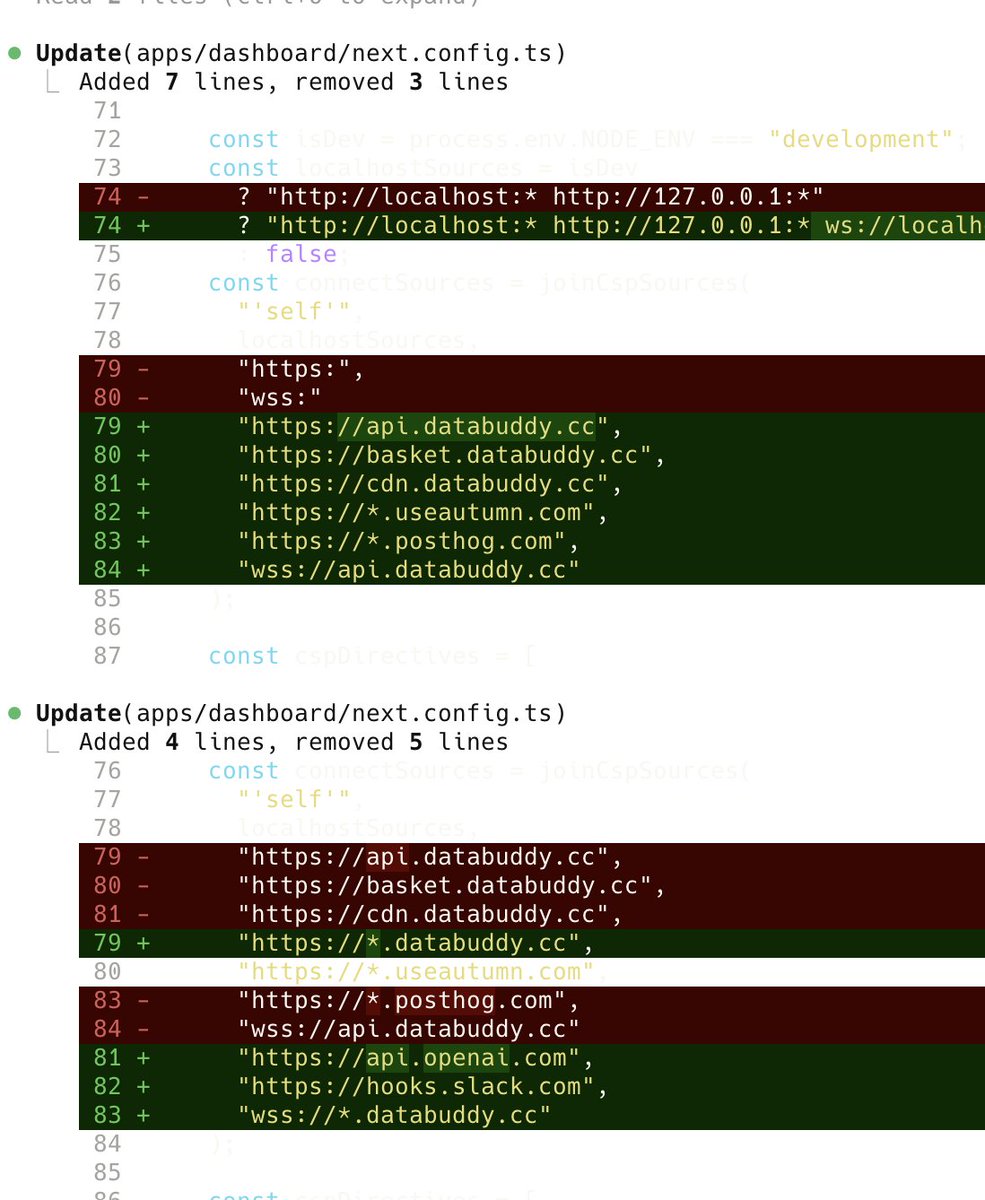Viewport: 985px width, 1200px height.
Task: Click added line 80 "https://basket.databuddy.cc"
Action: pyautogui.click(x=532, y=456)
